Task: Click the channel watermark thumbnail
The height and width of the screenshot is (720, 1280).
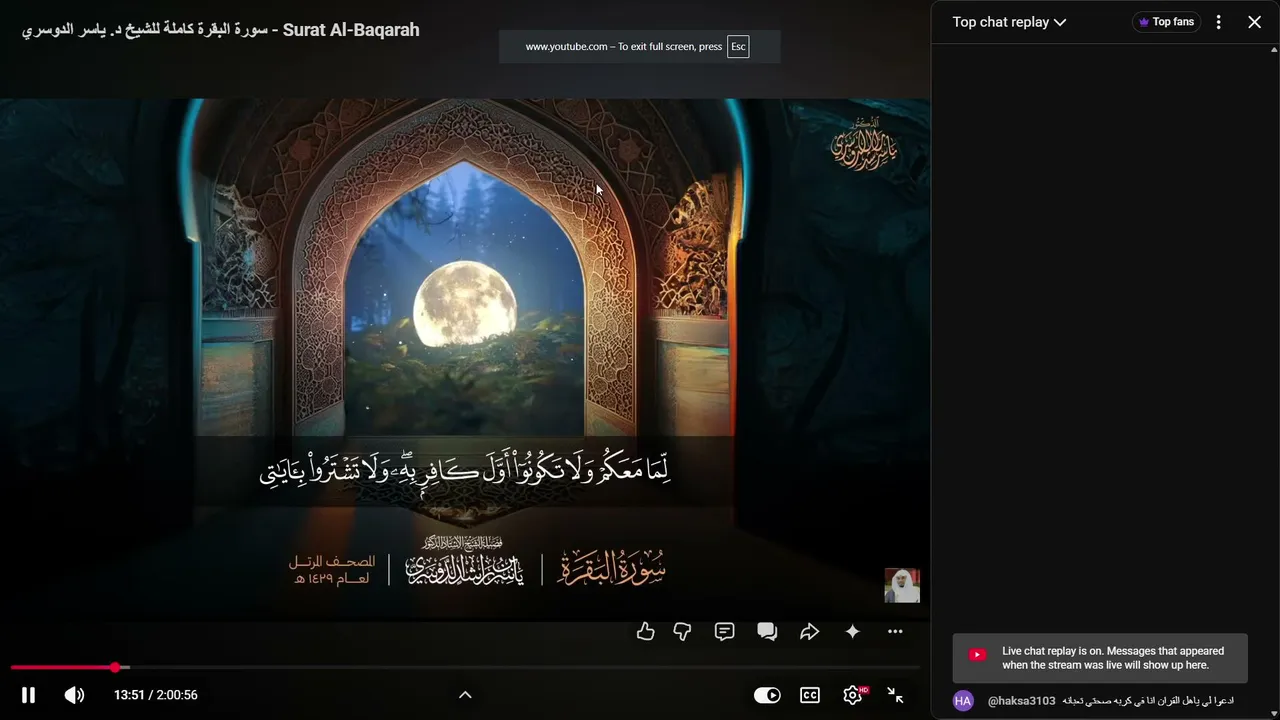Action: click(902, 585)
